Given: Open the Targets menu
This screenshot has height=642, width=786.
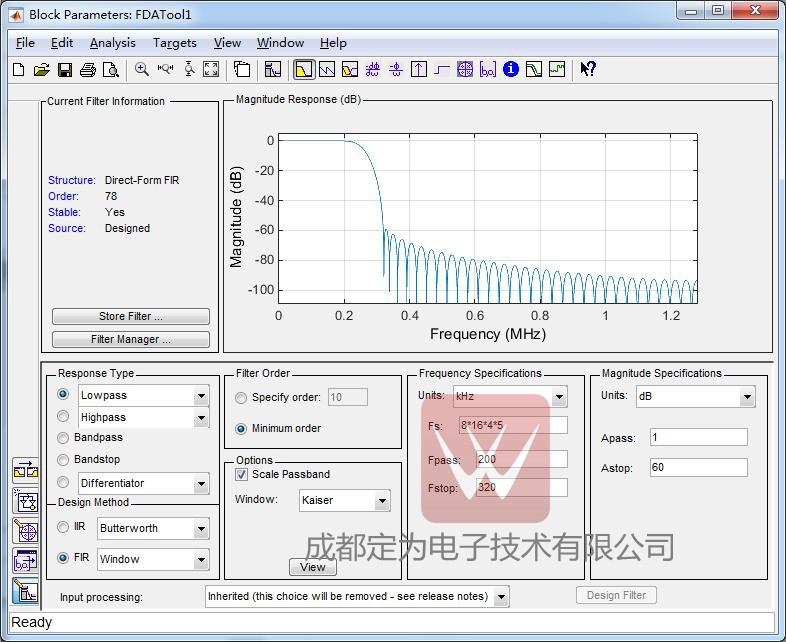Looking at the screenshot, I should (x=174, y=43).
